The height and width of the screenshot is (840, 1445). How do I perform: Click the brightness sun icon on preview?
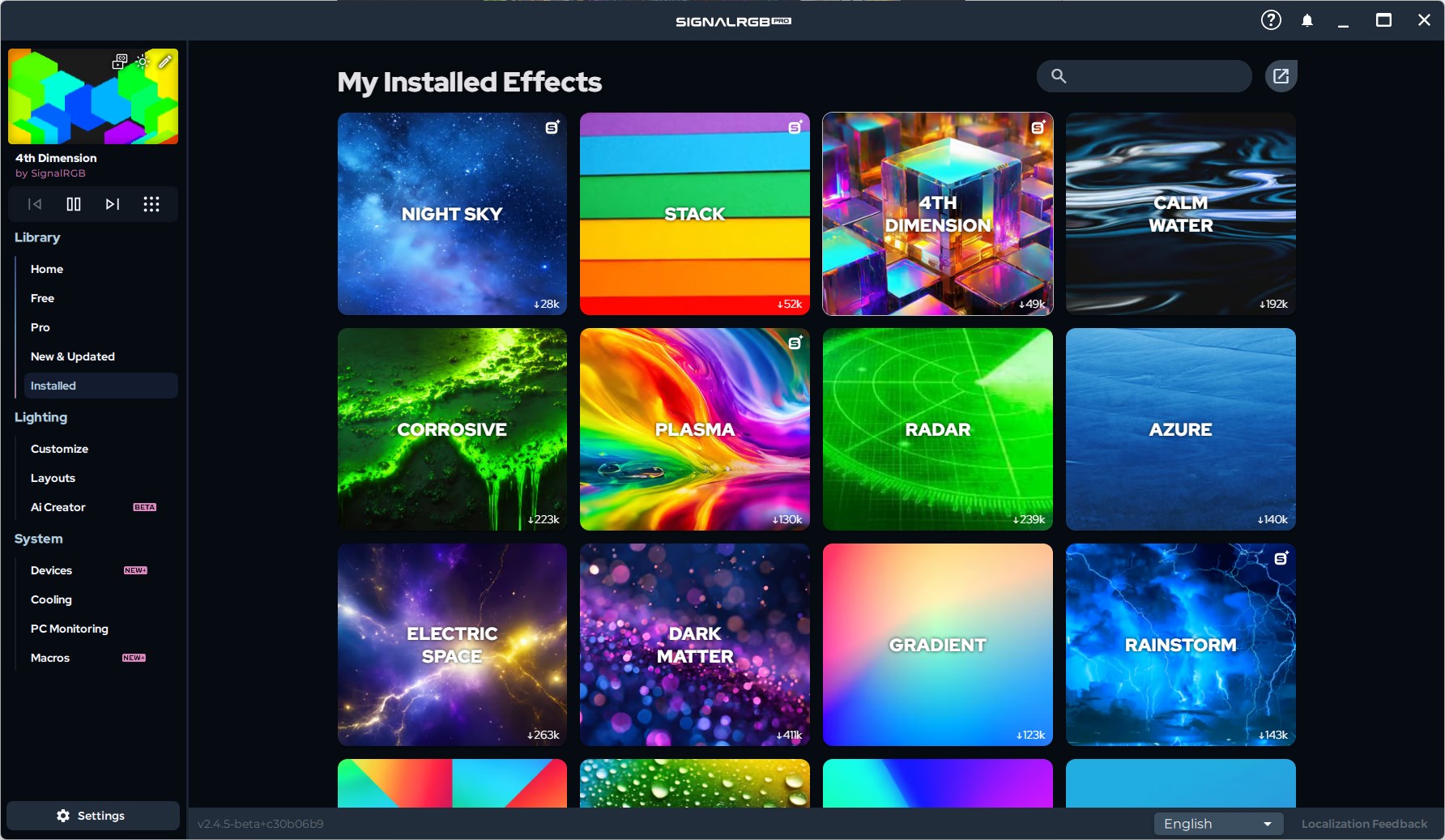click(x=143, y=62)
